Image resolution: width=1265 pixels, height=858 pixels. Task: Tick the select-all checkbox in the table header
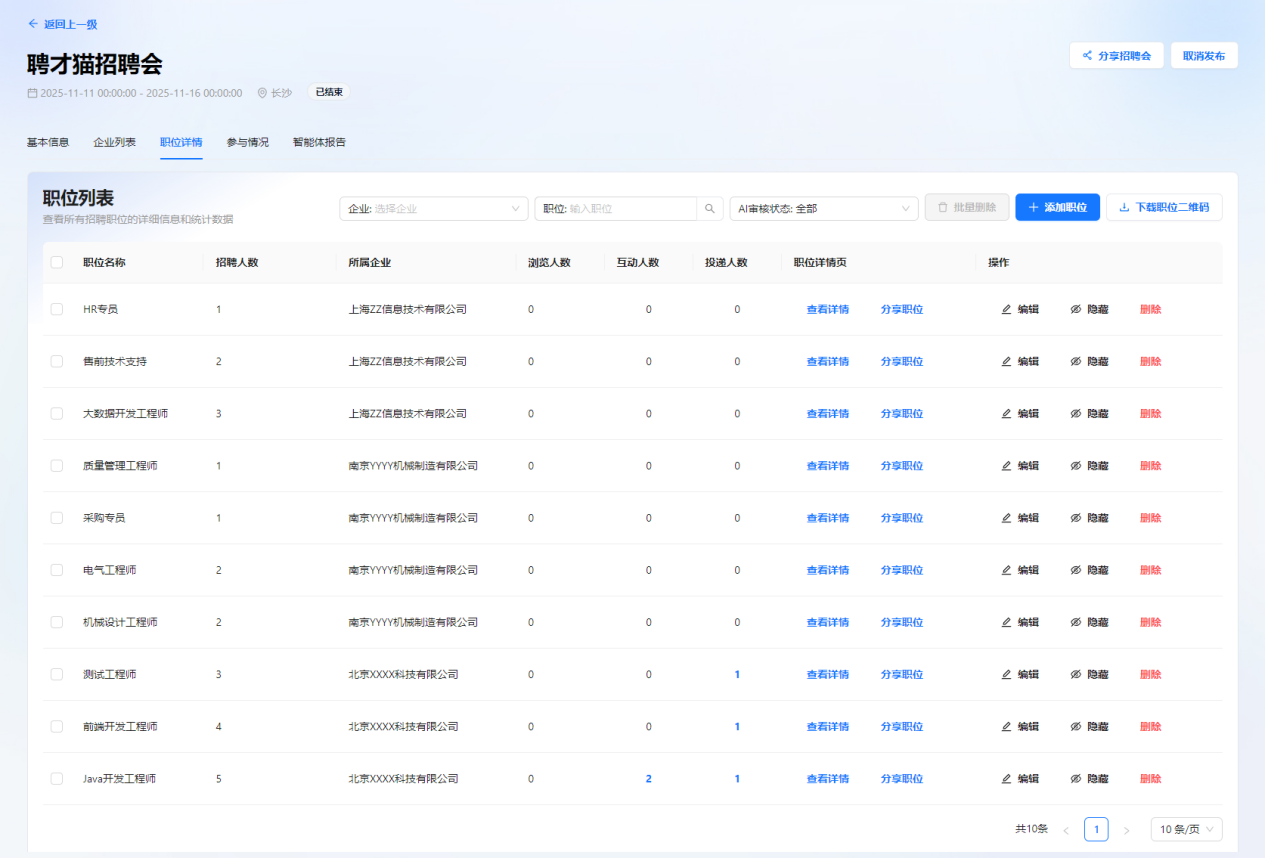(57, 263)
